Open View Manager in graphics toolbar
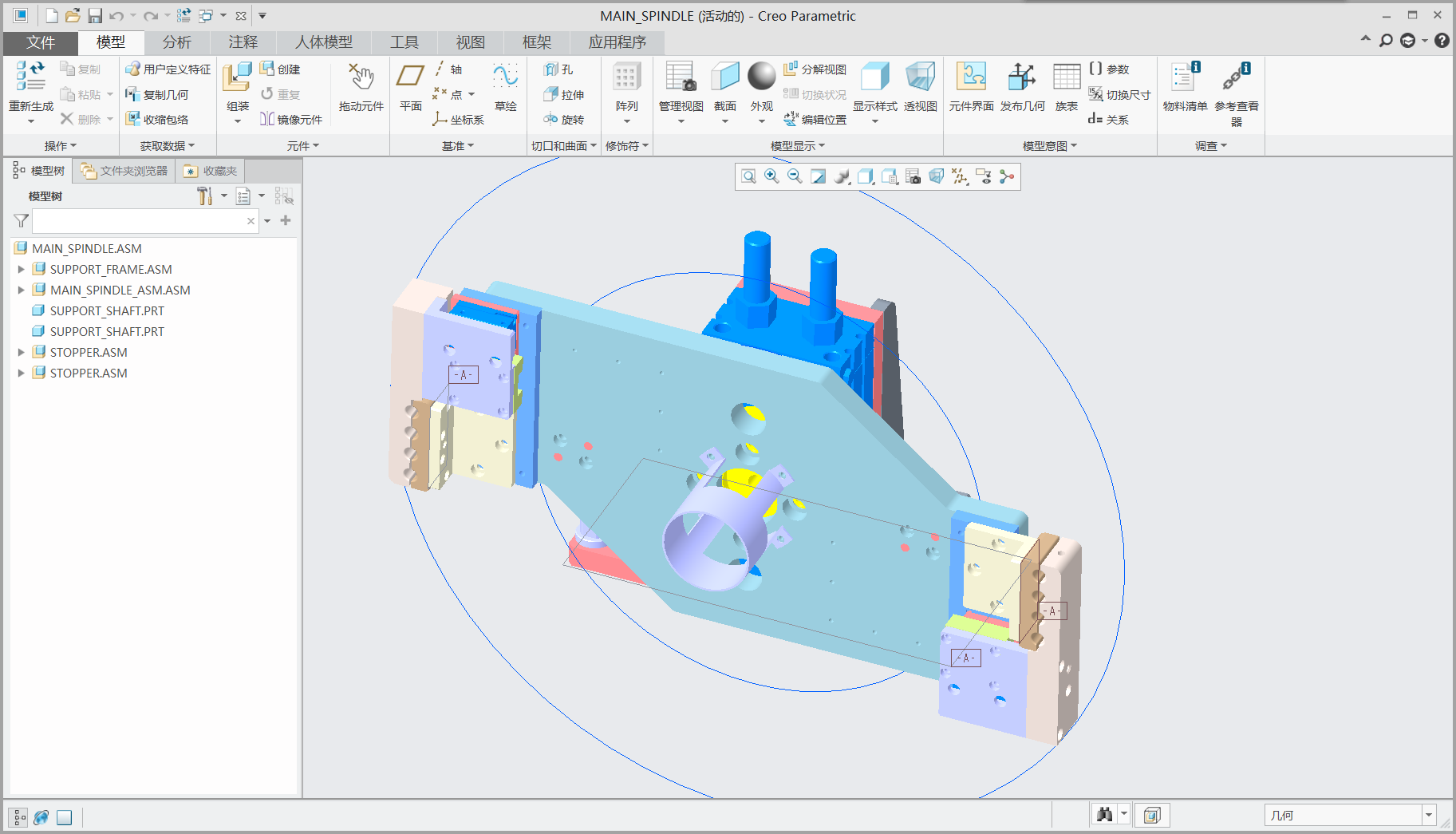 (913, 176)
